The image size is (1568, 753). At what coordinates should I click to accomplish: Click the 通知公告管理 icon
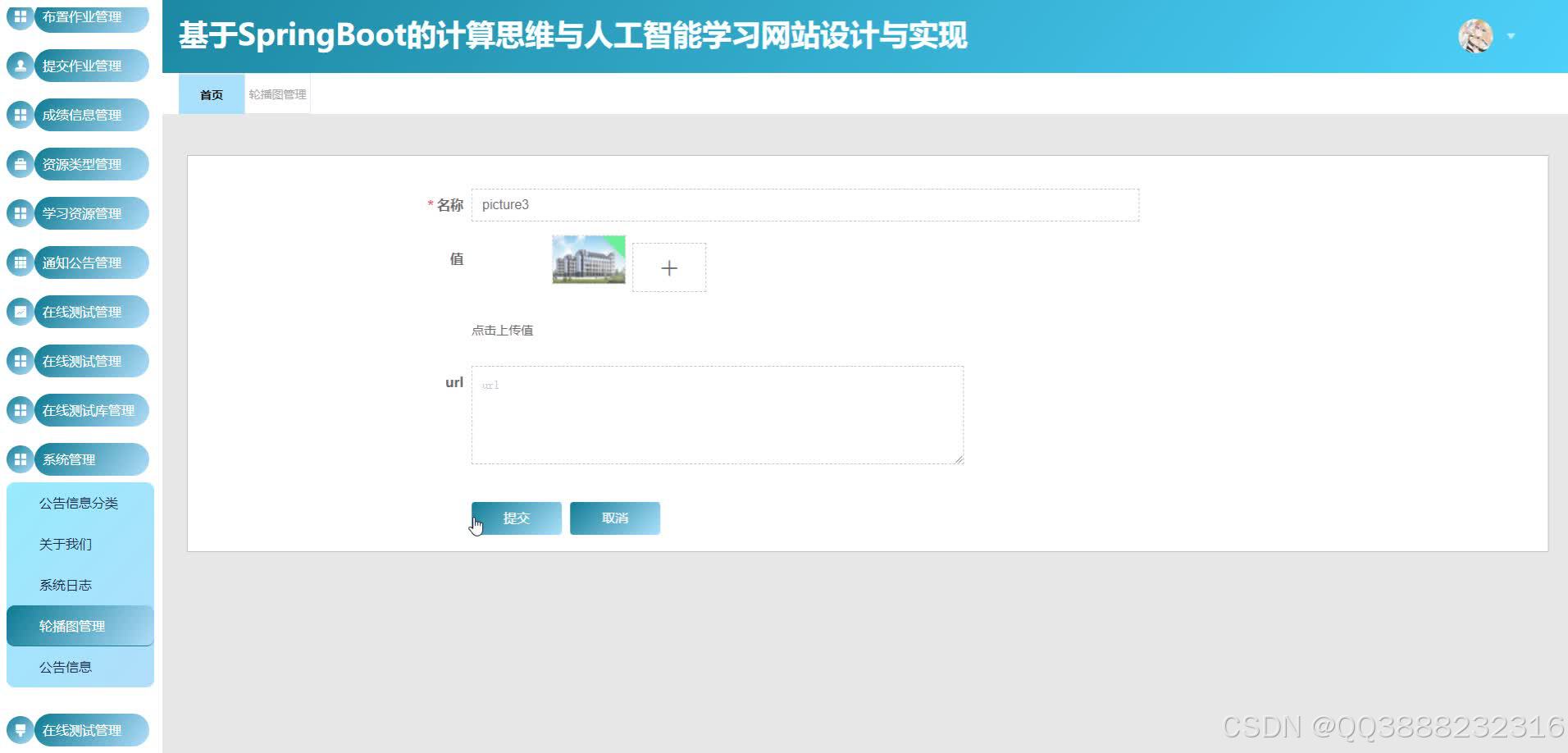coord(20,262)
